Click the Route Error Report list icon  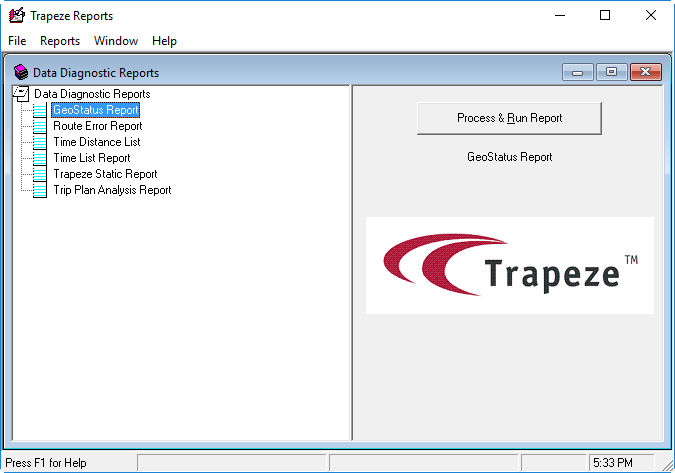pyautogui.click(x=40, y=126)
